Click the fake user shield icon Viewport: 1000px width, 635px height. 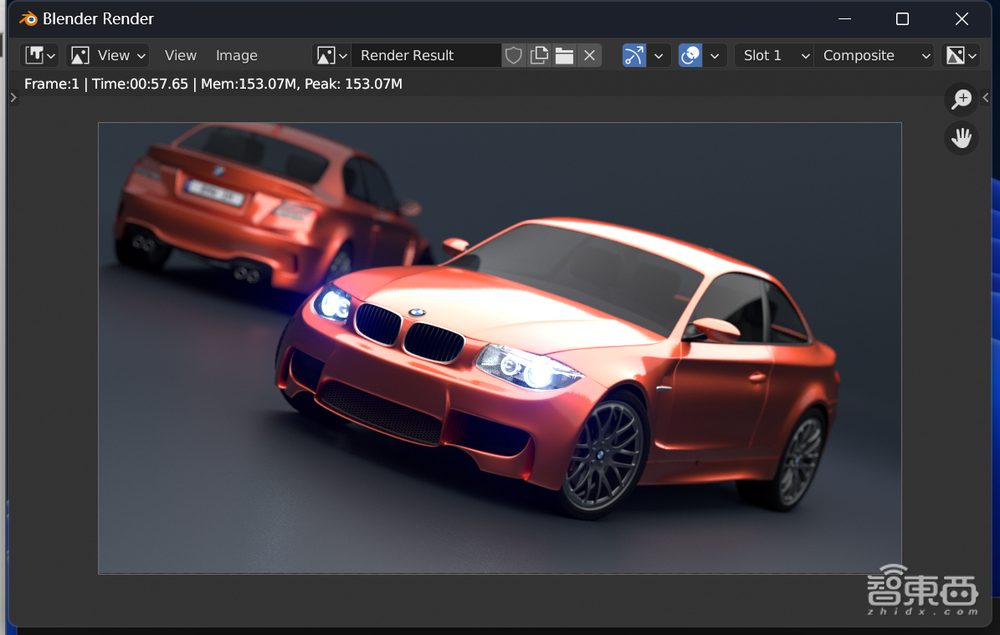click(513, 56)
